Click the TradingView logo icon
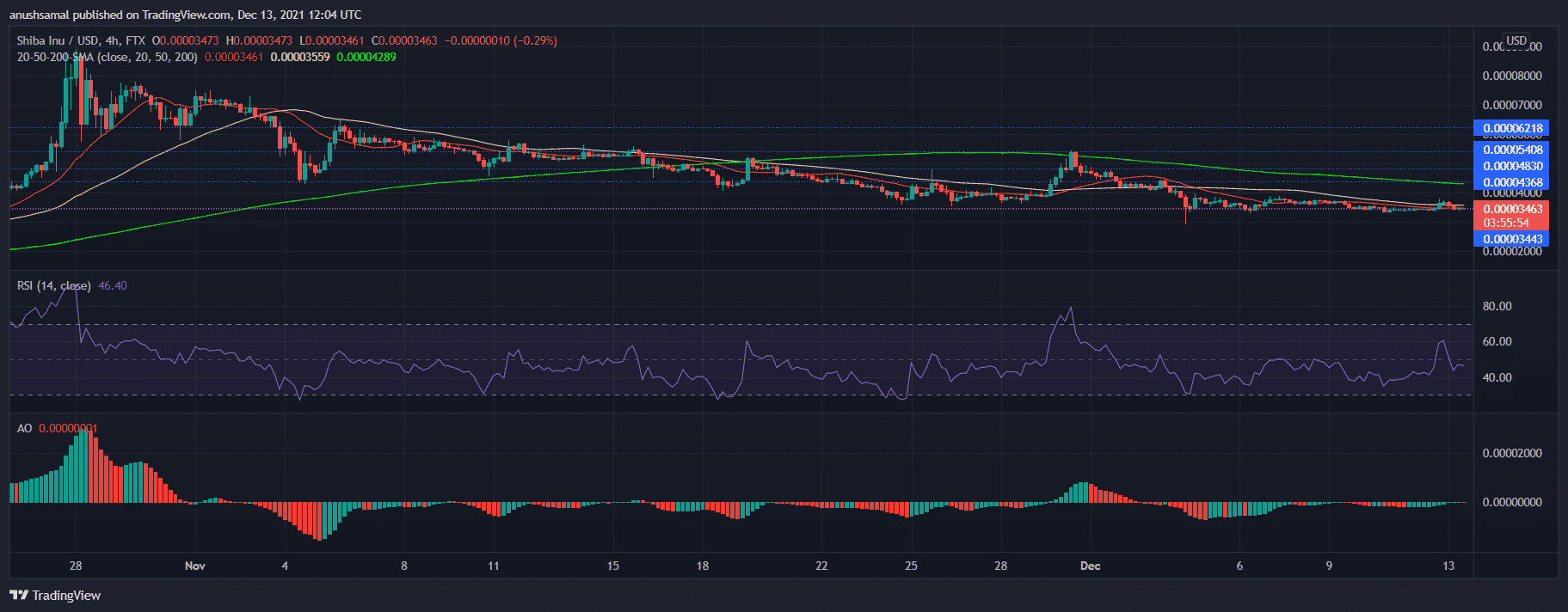The image size is (1568, 612). 19,595
